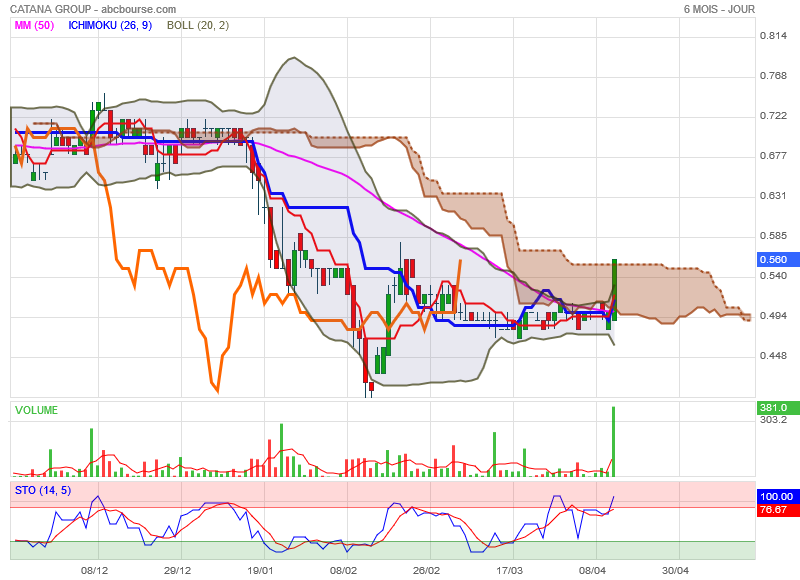Click the 0.722 price axis label
The width and height of the screenshot is (800, 580).
coord(773,116)
